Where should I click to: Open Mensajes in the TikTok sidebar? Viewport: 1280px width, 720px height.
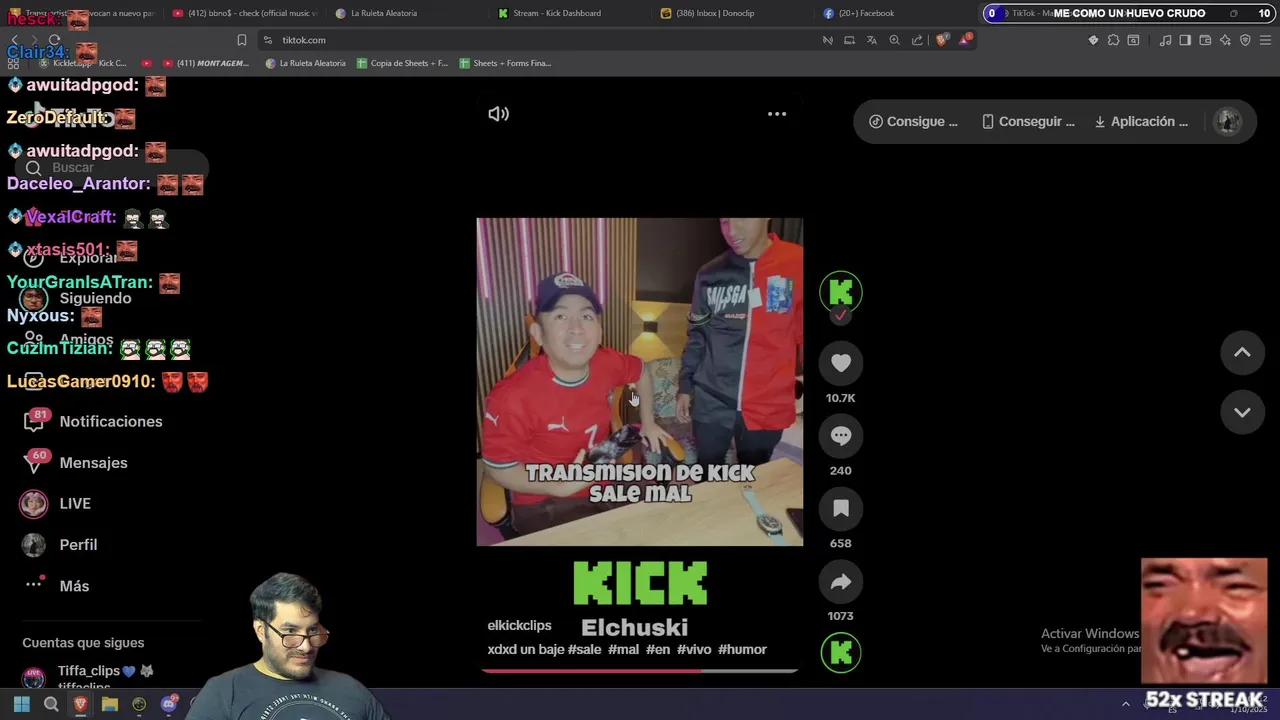[x=76, y=463]
